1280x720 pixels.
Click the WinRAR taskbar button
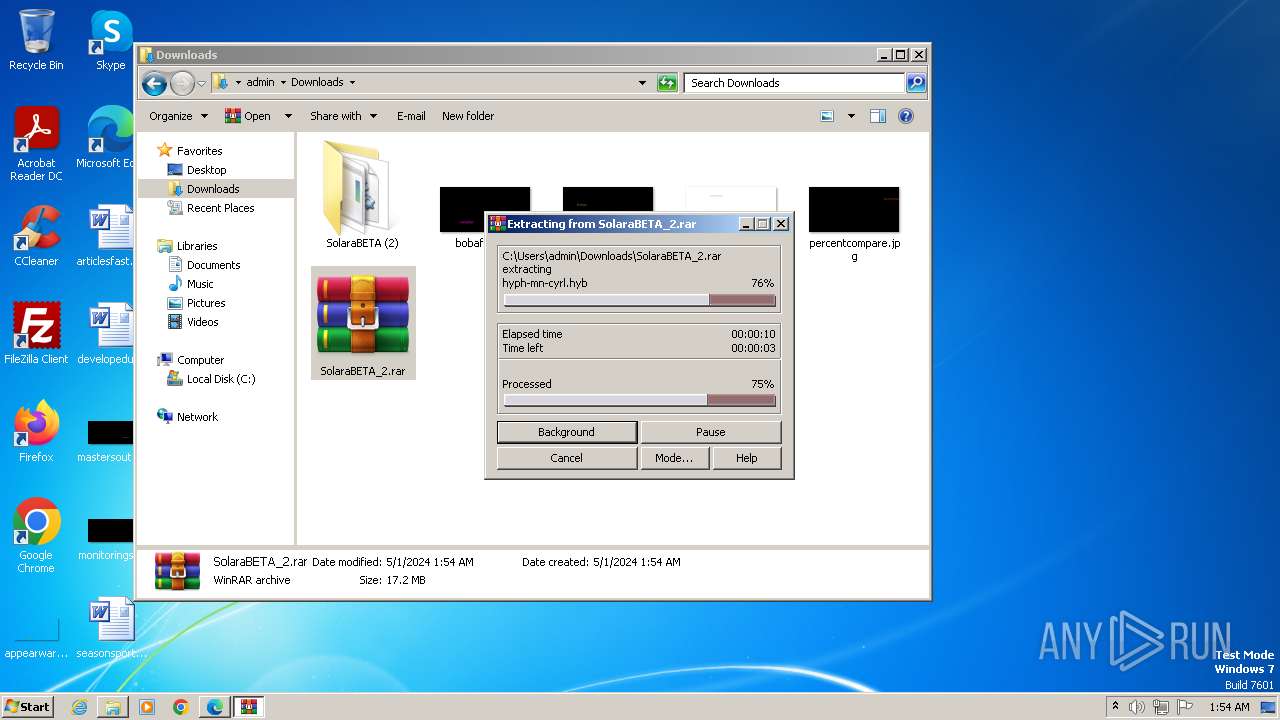tap(248, 707)
